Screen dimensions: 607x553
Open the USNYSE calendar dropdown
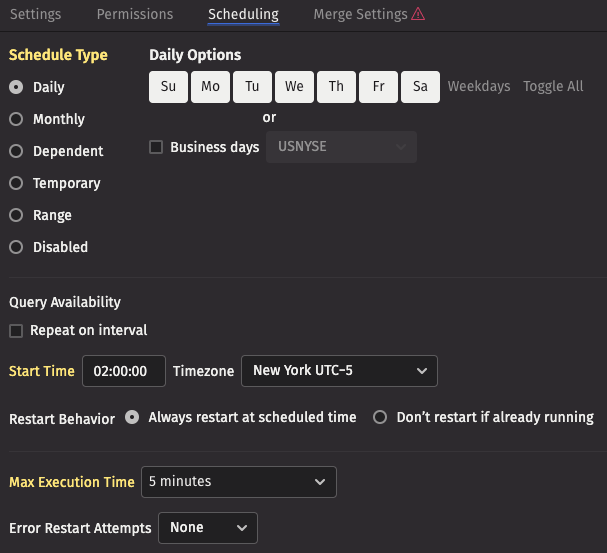pos(340,147)
